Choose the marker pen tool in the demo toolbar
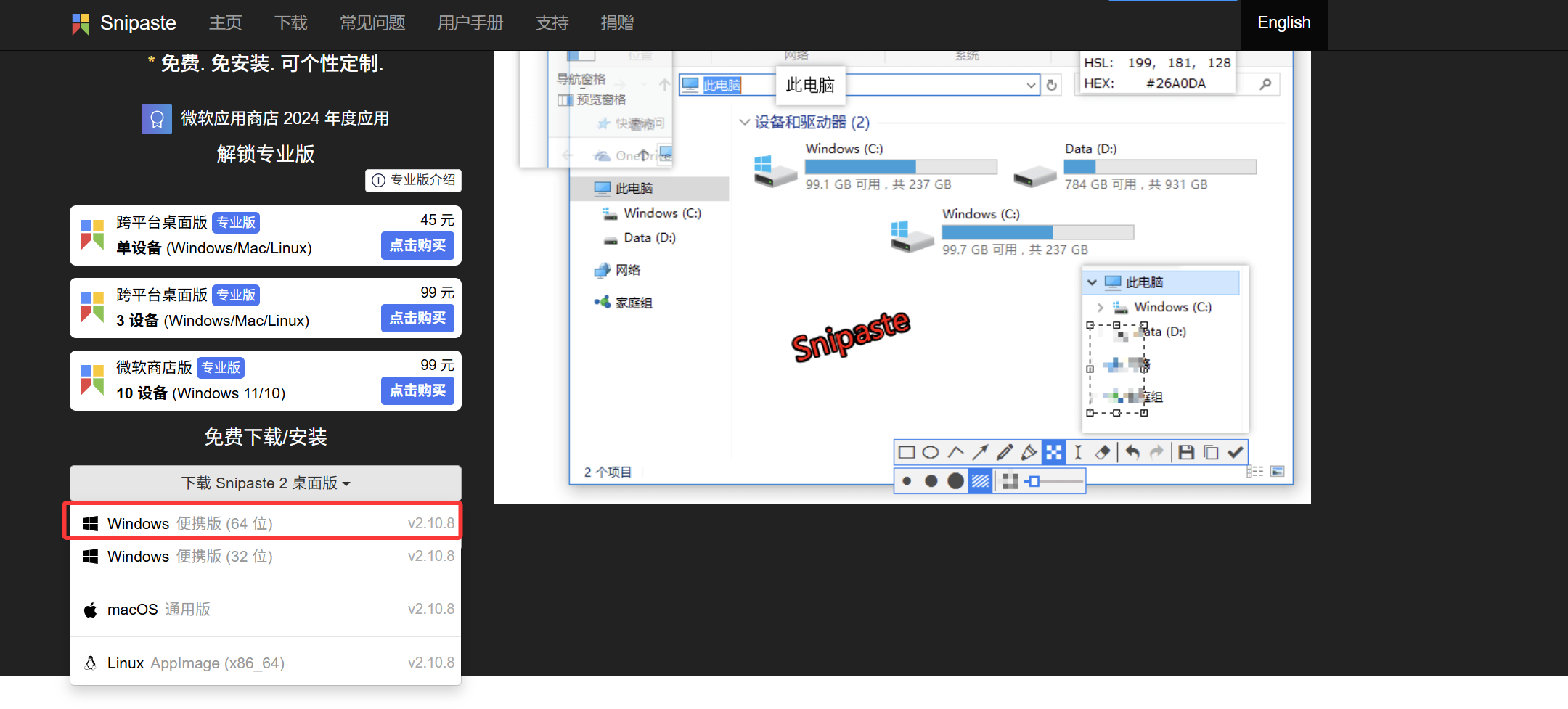This screenshot has height=709, width=1568. click(x=1029, y=453)
